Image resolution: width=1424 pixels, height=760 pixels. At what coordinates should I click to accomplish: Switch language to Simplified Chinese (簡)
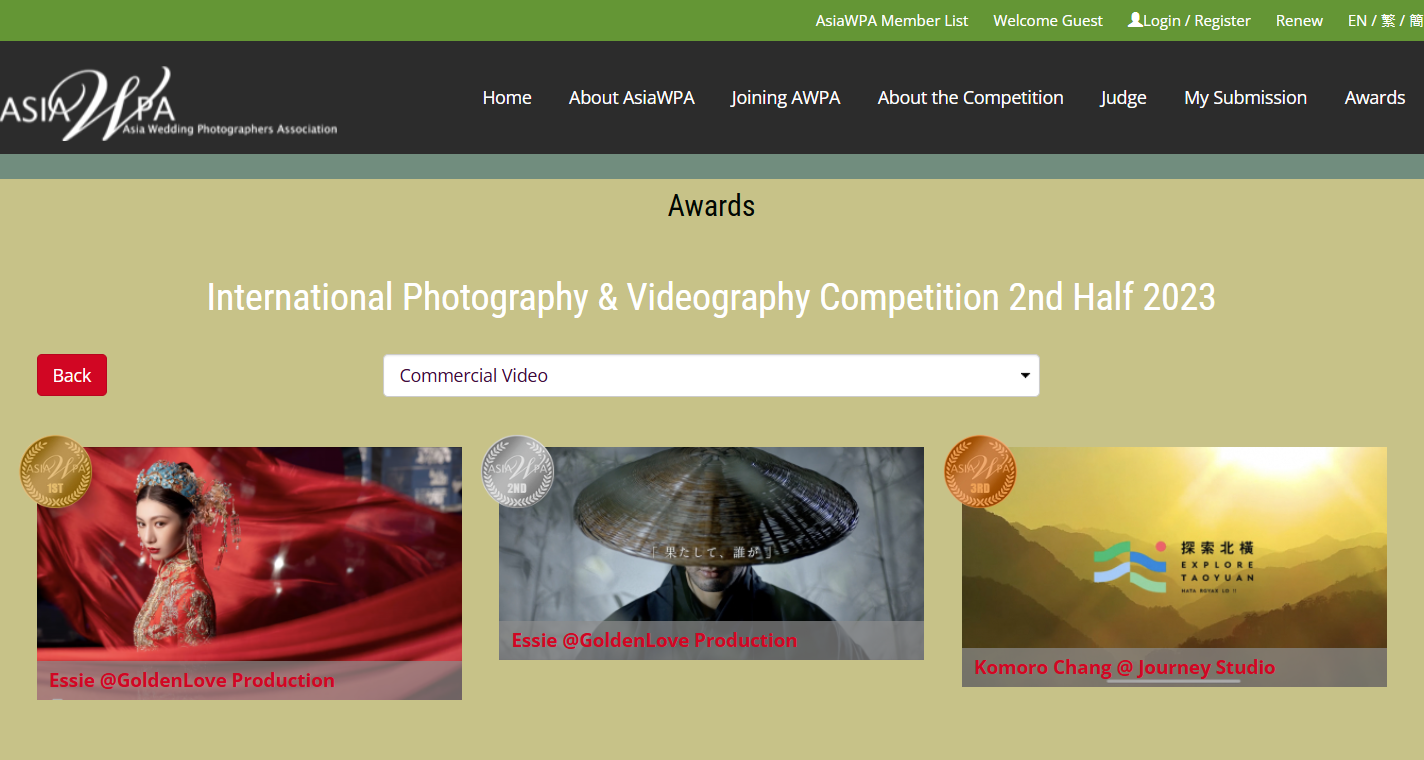pos(1416,20)
